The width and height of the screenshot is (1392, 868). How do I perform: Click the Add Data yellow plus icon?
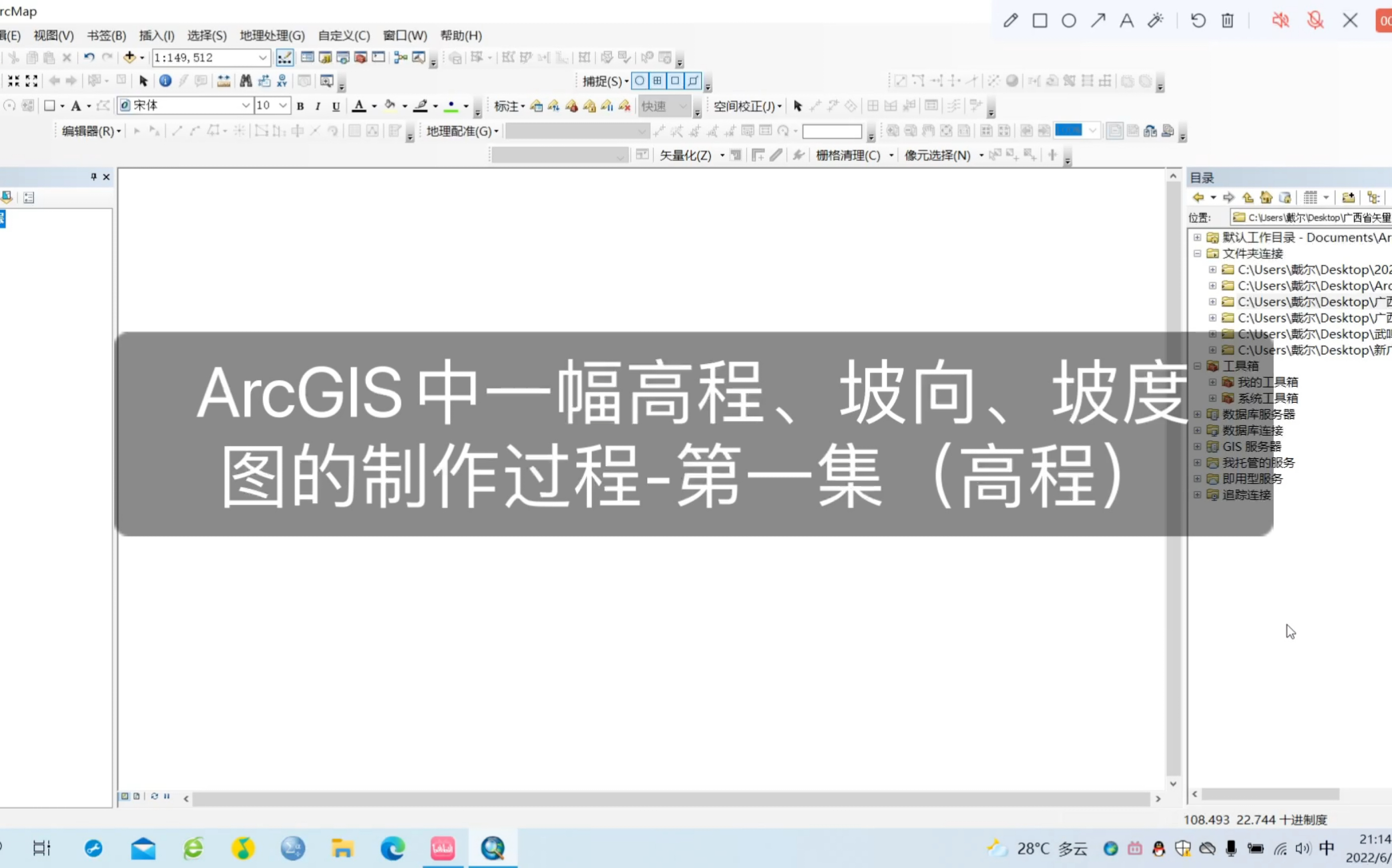coord(129,57)
